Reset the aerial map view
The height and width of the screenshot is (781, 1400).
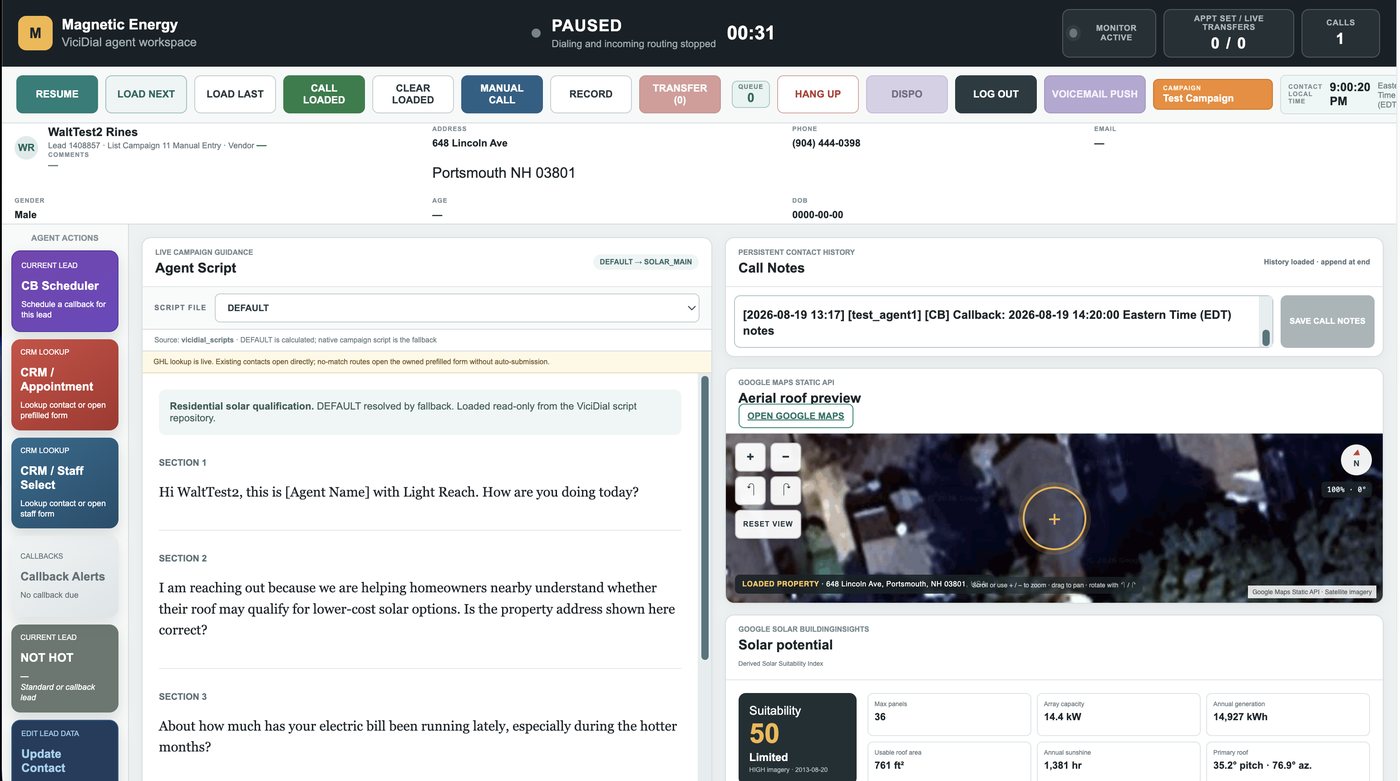pos(768,524)
